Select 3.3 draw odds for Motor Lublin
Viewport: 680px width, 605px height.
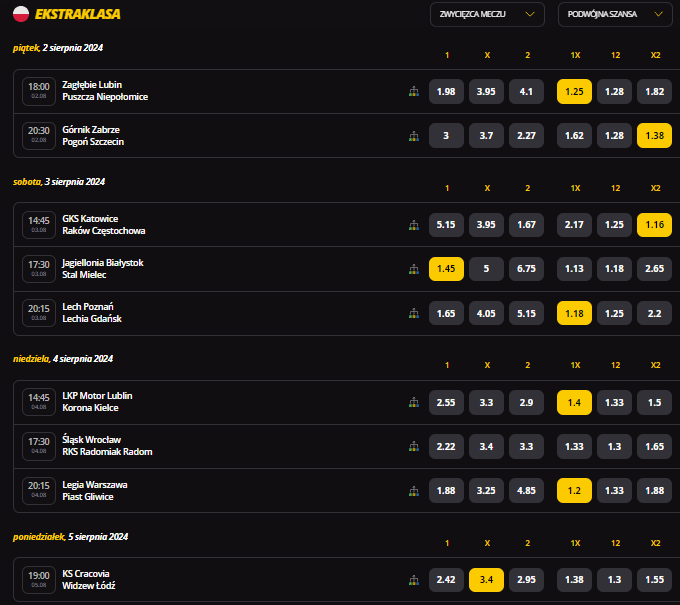486,402
